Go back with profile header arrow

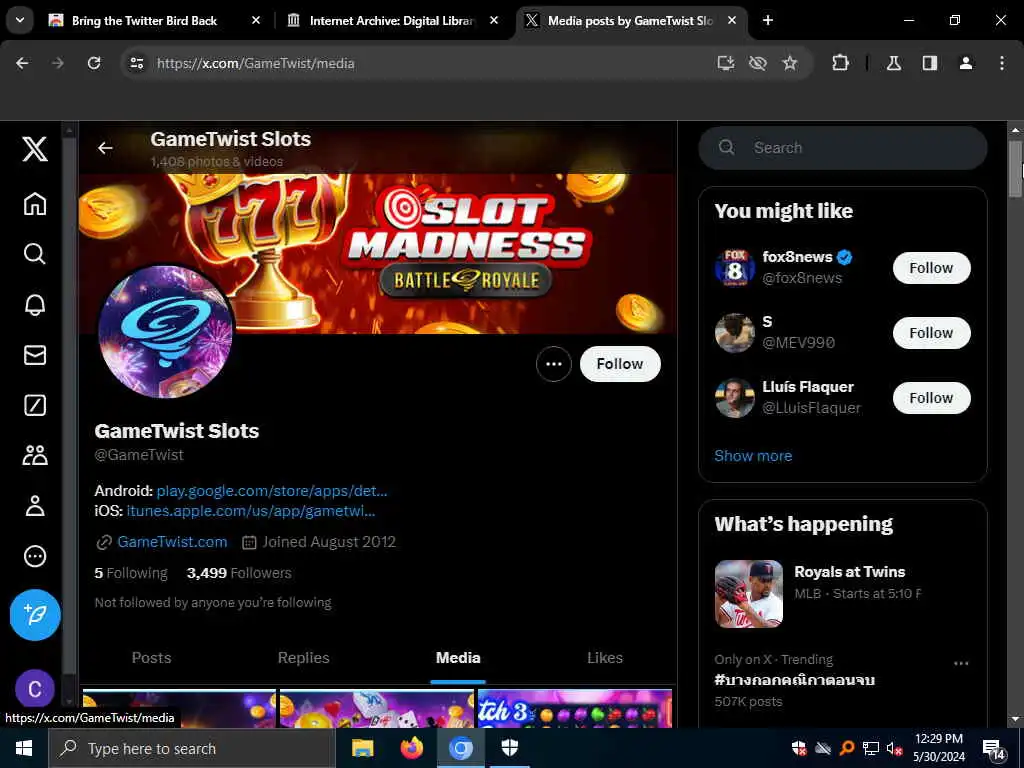[x=105, y=148]
